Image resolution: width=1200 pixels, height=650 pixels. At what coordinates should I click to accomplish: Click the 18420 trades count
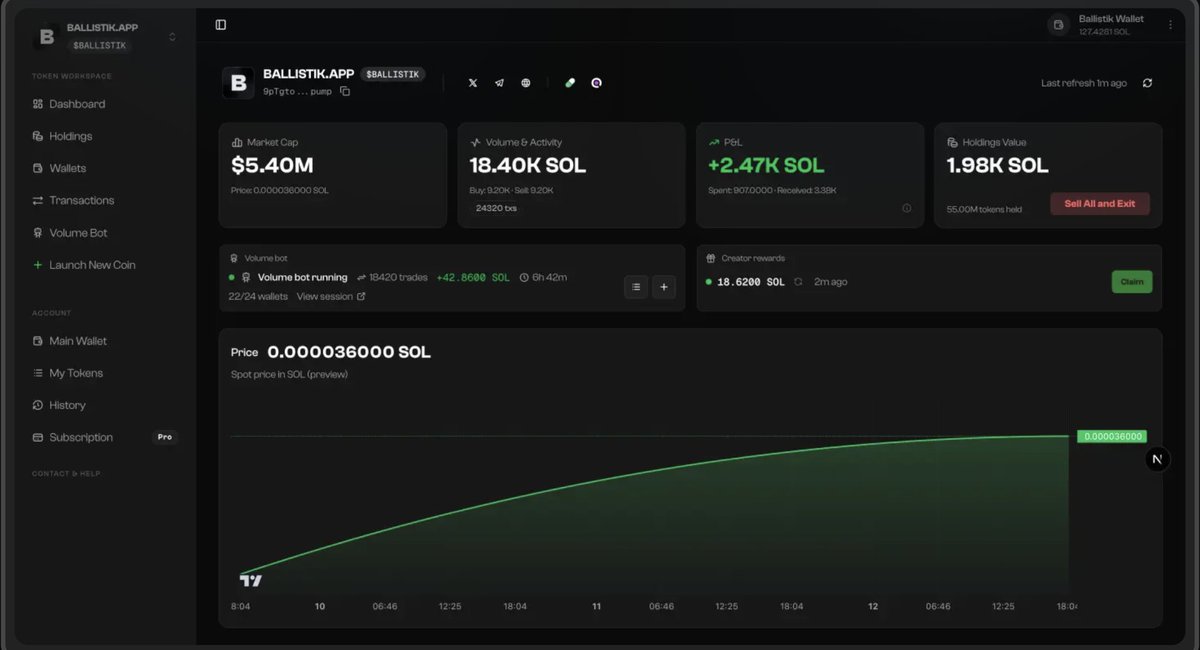click(398, 277)
